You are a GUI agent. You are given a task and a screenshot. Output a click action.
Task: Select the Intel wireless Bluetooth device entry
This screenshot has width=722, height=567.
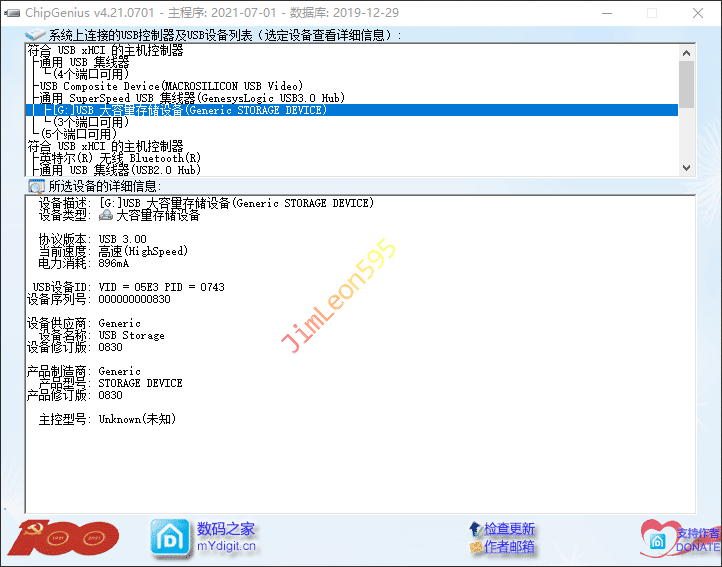[120, 158]
